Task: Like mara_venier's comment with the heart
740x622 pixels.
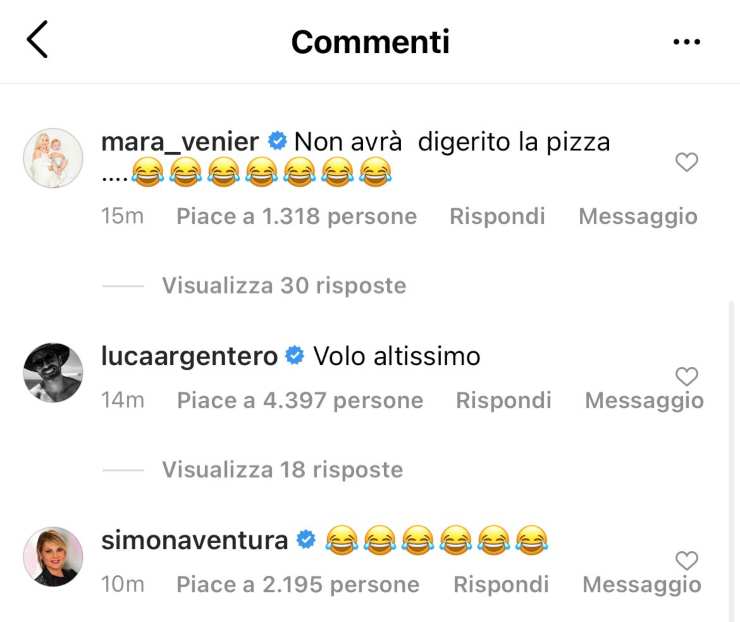Action: (x=686, y=162)
